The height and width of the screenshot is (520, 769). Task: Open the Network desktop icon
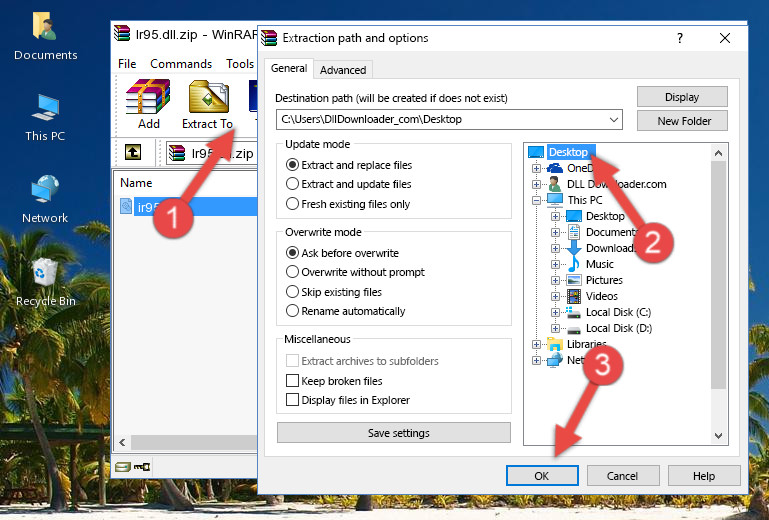(45, 189)
